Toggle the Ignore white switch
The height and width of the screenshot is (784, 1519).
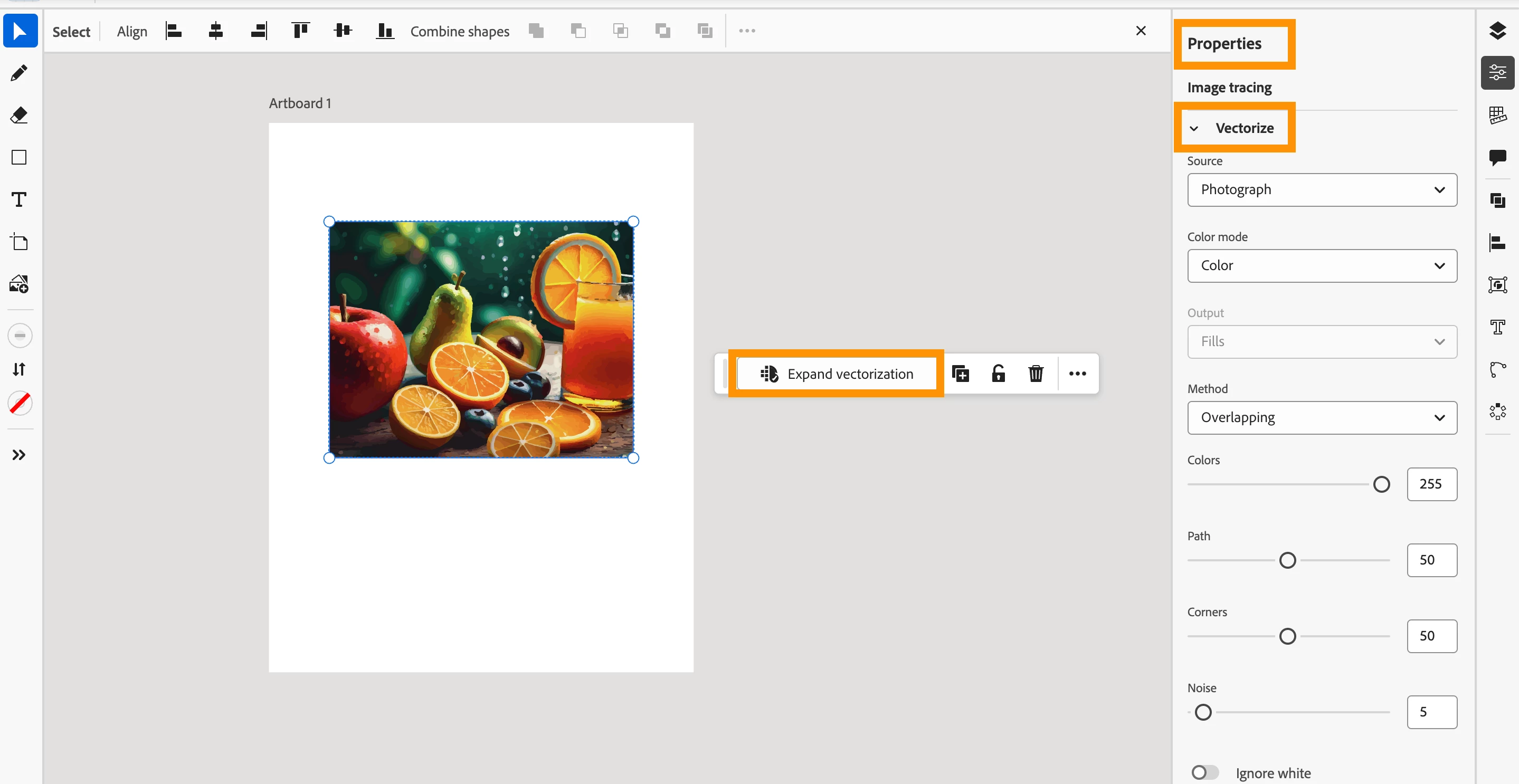click(1204, 772)
